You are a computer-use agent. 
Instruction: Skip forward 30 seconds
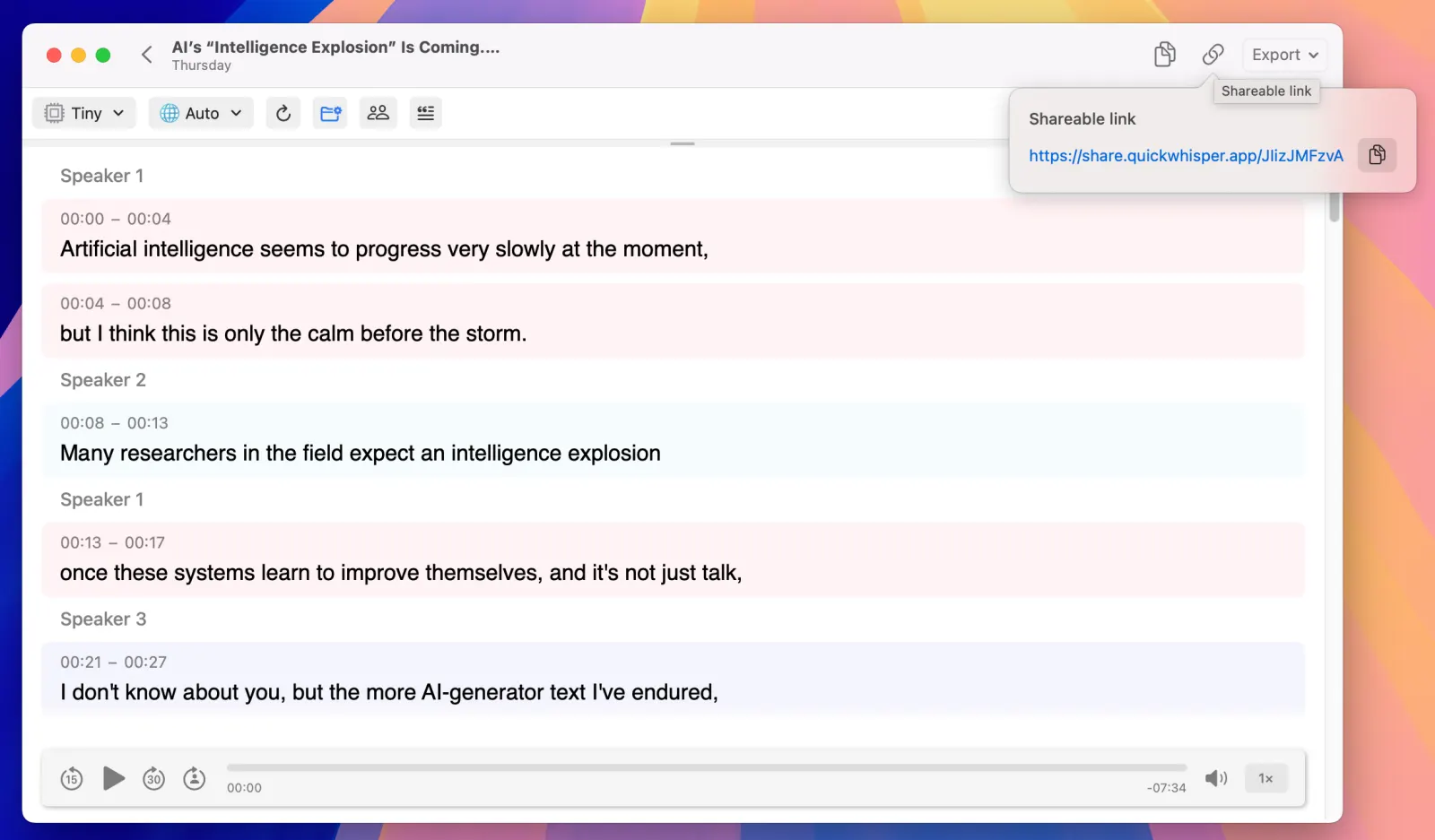point(154,778)
